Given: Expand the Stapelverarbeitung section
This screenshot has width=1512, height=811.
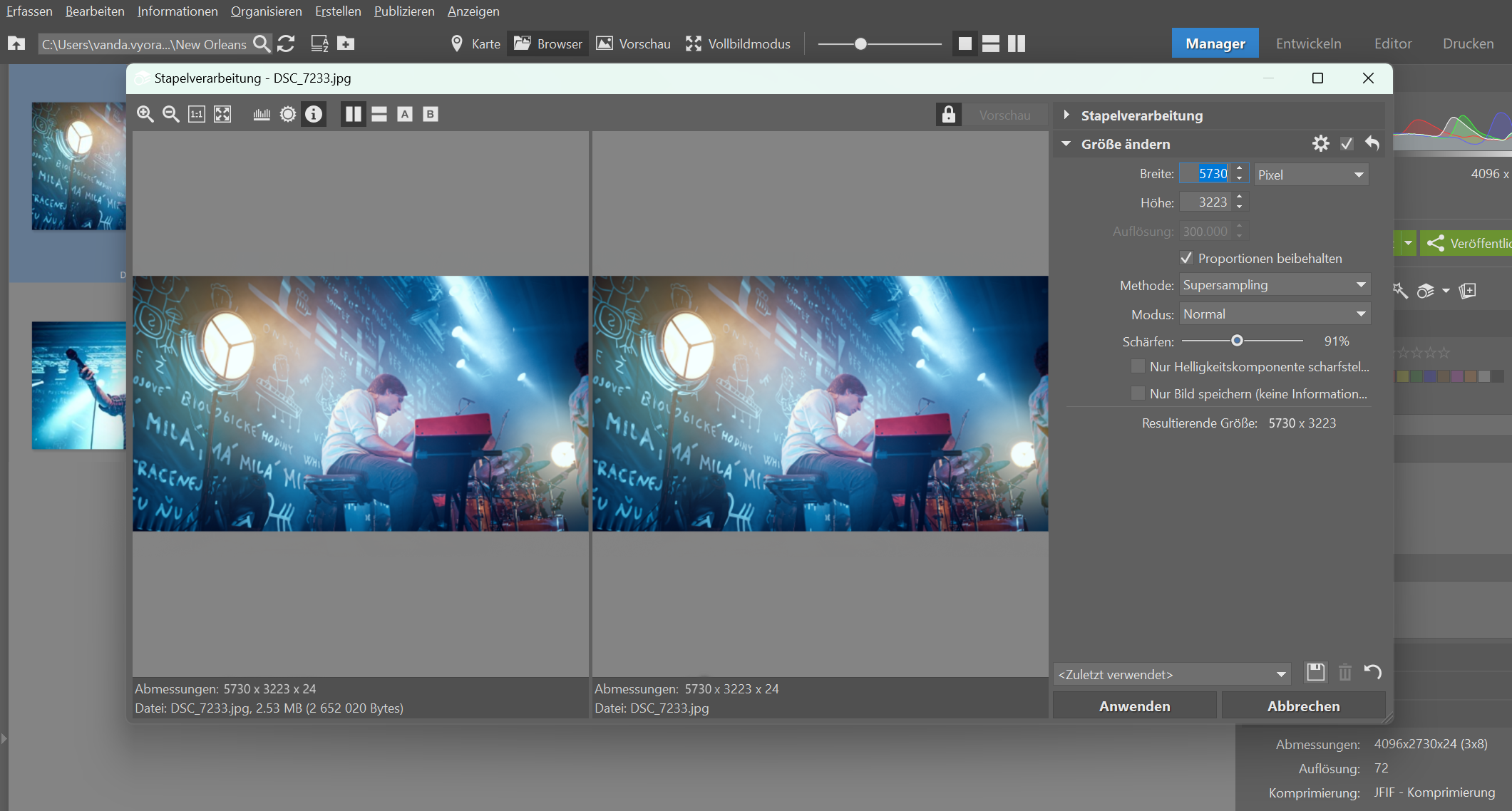Looking at the screenshot, I should pyautogui.click(x=1066, y=115).
